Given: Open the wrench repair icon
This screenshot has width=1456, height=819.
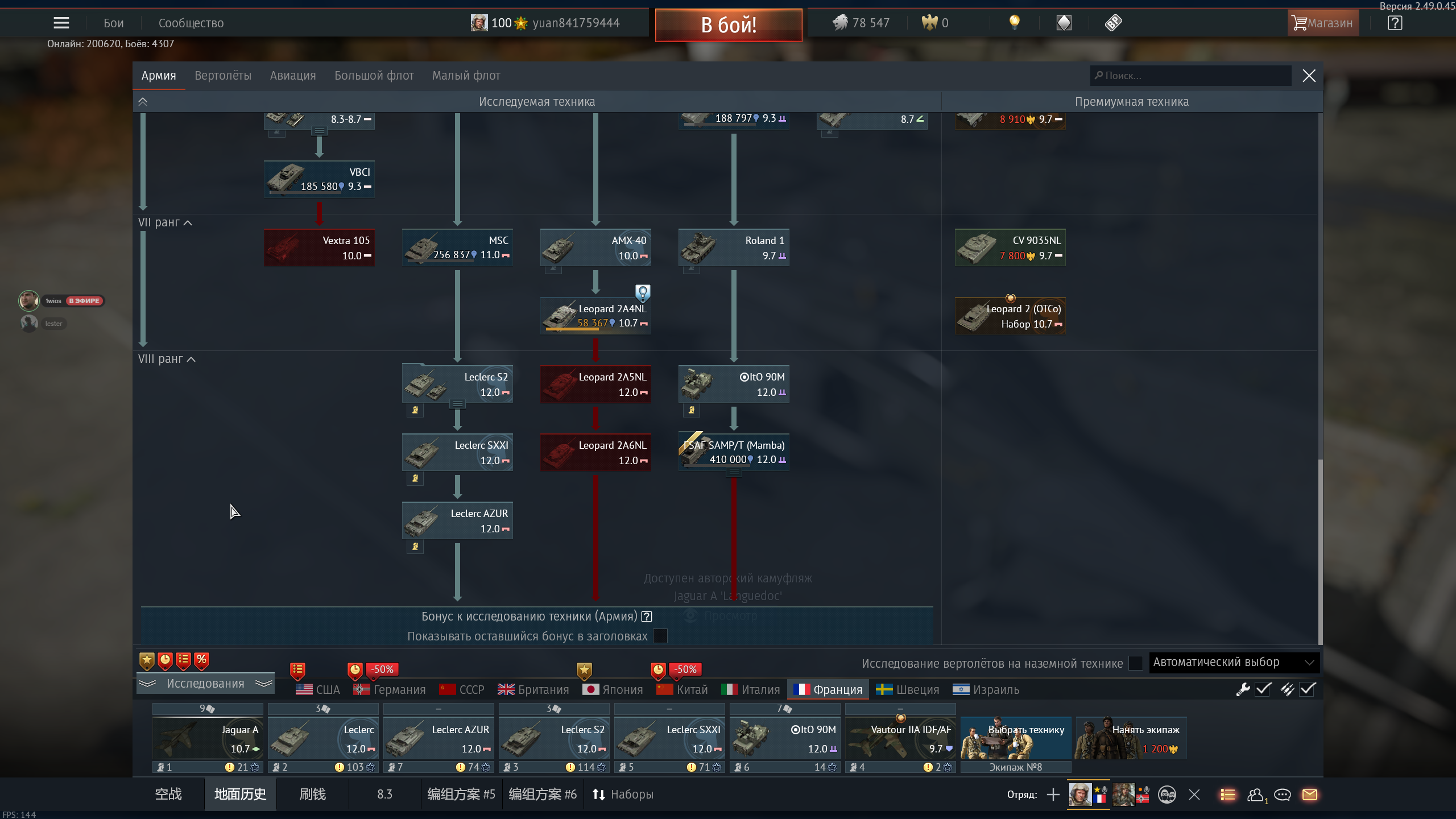Looking at the screenshot, I should coord(1243,689).
